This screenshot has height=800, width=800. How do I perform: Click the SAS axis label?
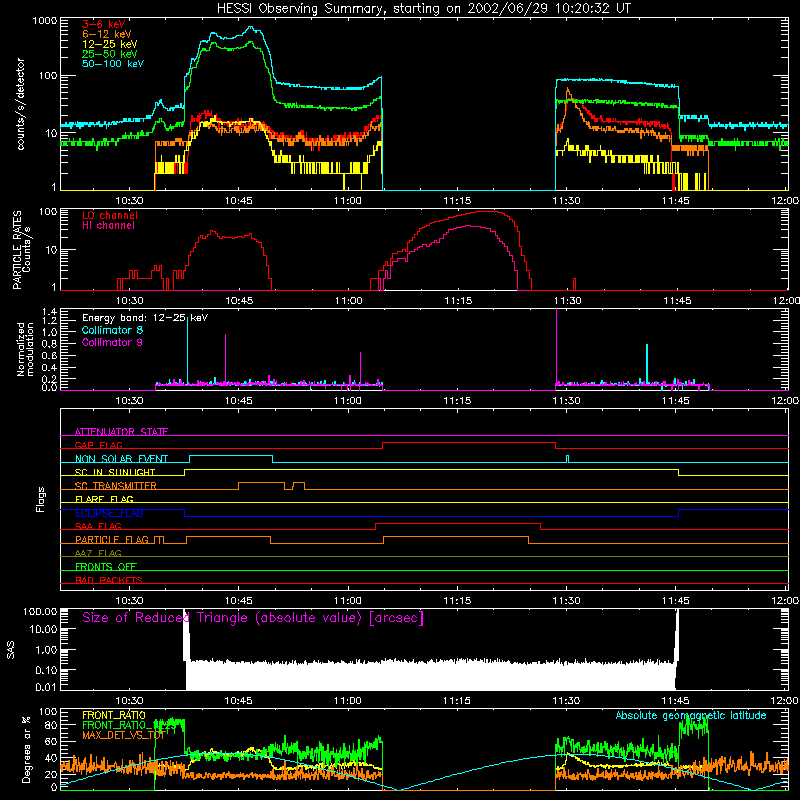click(x=11, y=649)
